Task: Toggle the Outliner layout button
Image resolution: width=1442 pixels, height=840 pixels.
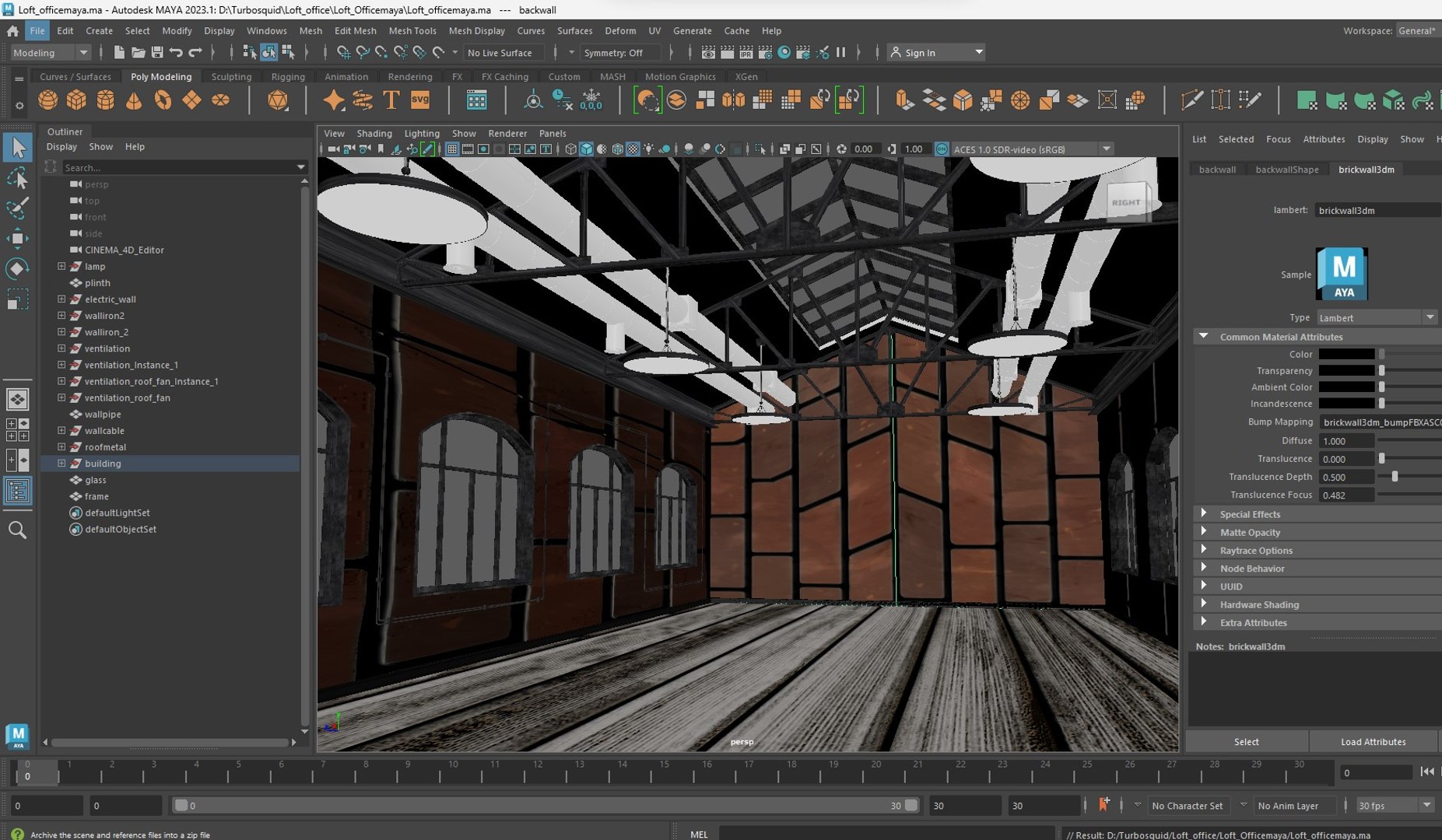Action: 17,492
